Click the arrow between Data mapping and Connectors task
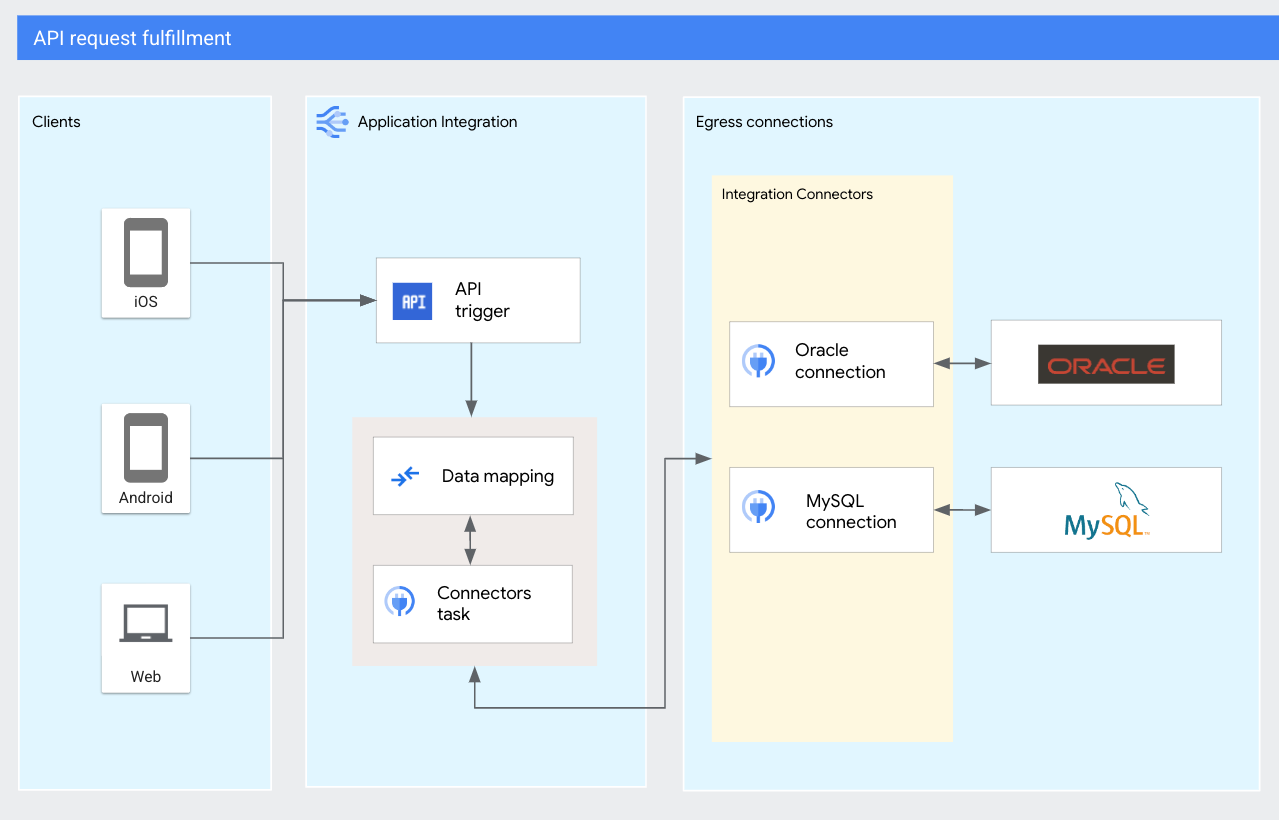 pyautogui.click(x=471, y=540)
